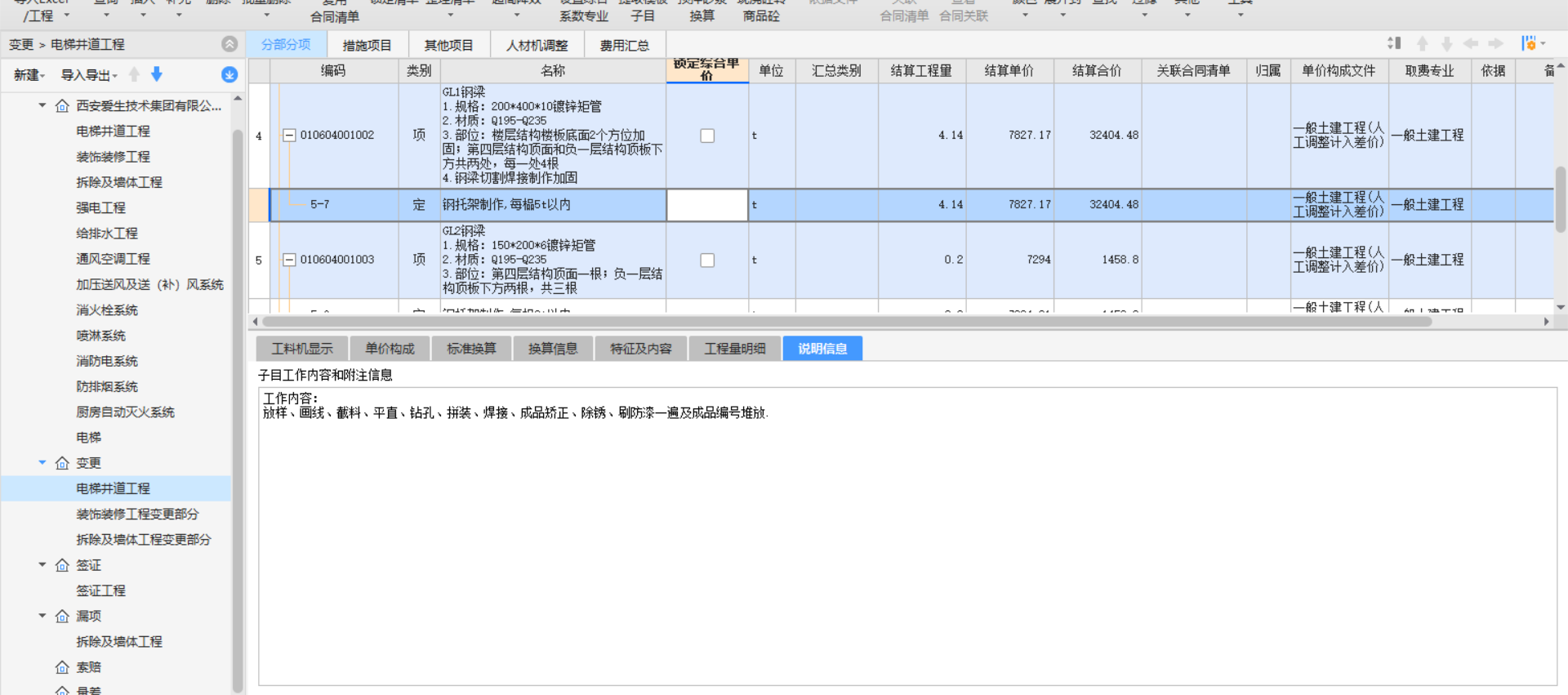Screen dimensions: 1568x695
Task: Open the 单价构成 tab
Action: coord(390,349)
